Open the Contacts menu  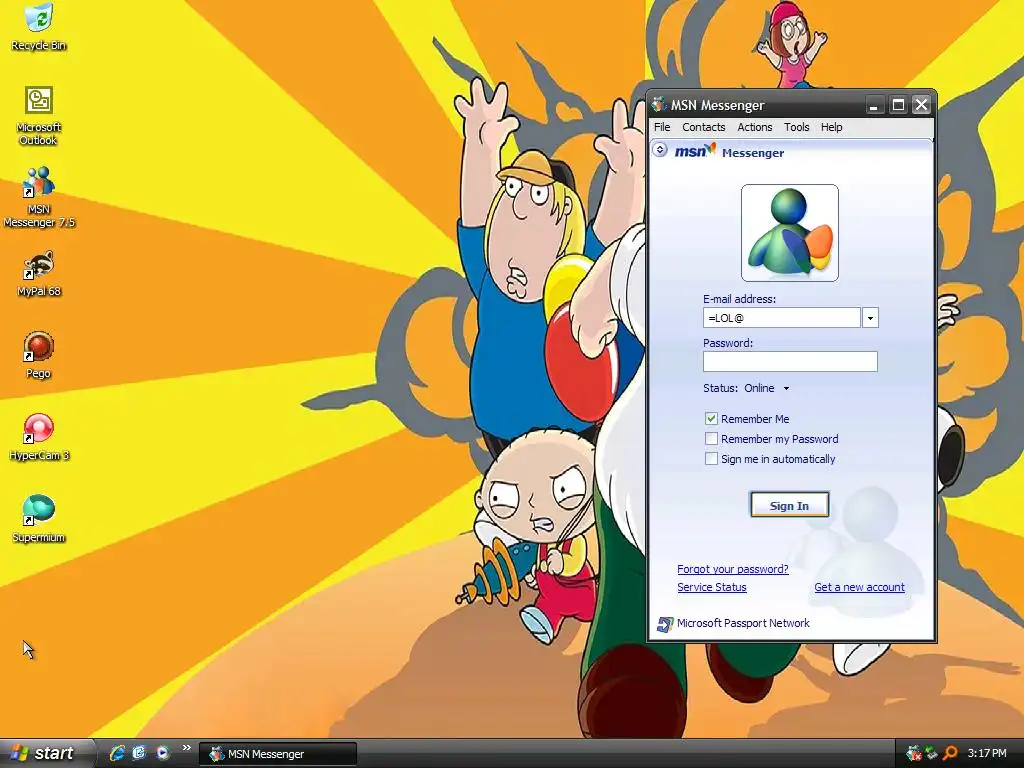(703, 127)
